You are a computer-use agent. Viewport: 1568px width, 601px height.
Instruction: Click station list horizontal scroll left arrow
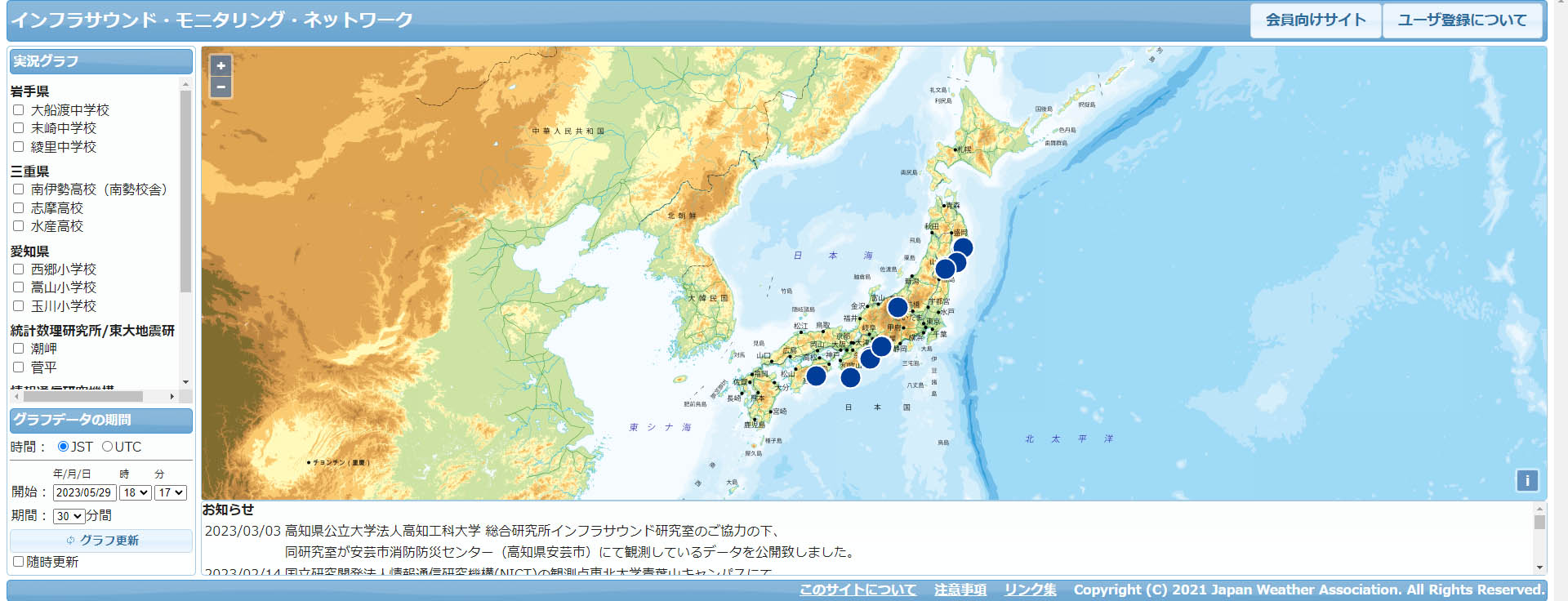(x=16, y=396)
